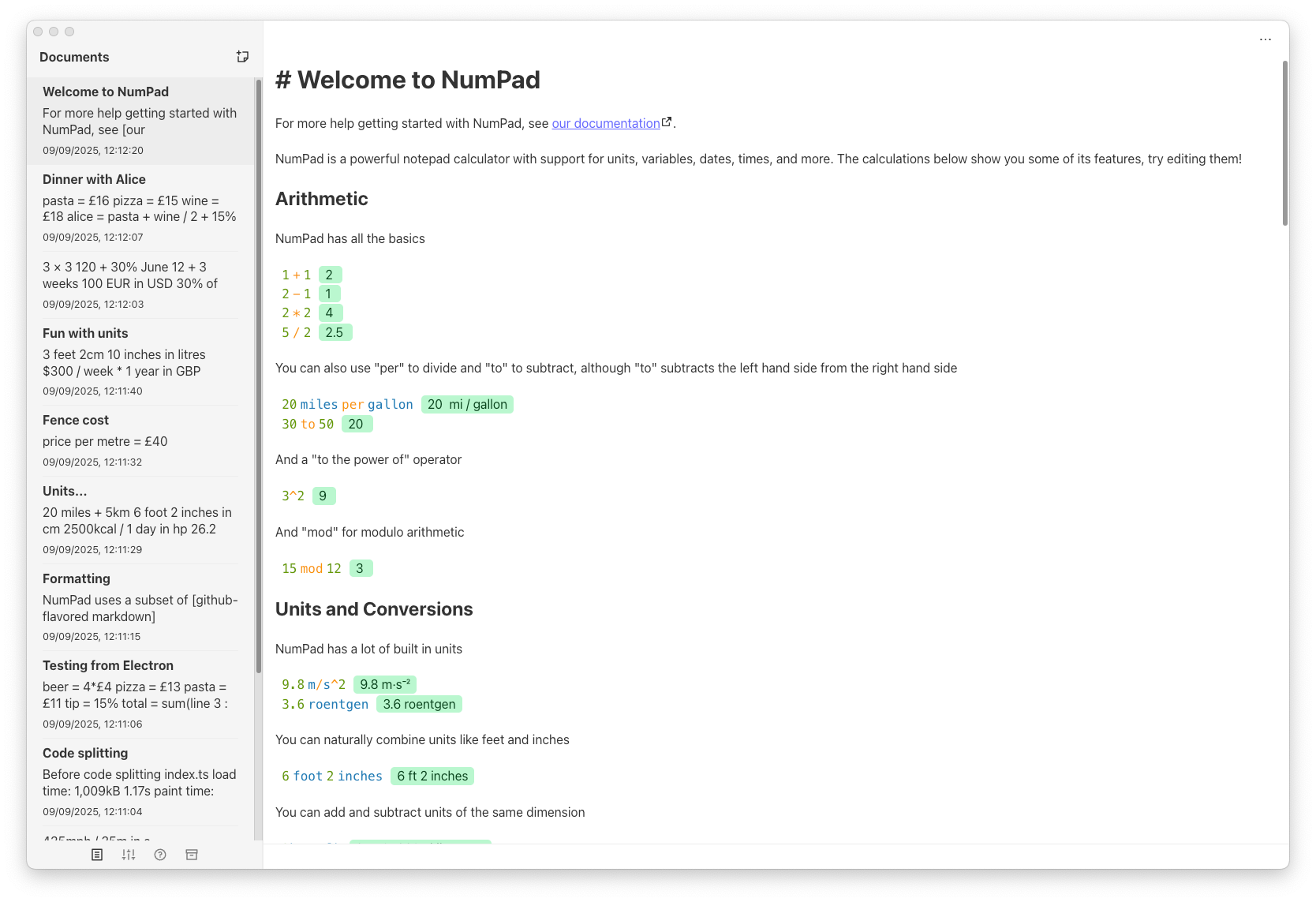This screenshot has width=1316, height=902.
Task: Click the '15 mod 12' expression
Action: pos(312,568)
